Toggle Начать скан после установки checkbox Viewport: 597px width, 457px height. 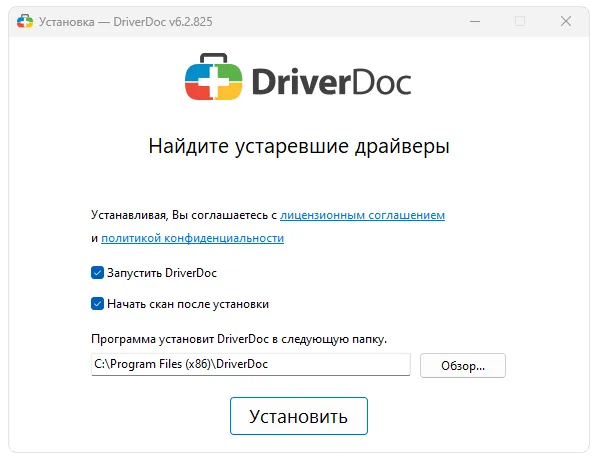pyautogui.click(x=97, y=304)
